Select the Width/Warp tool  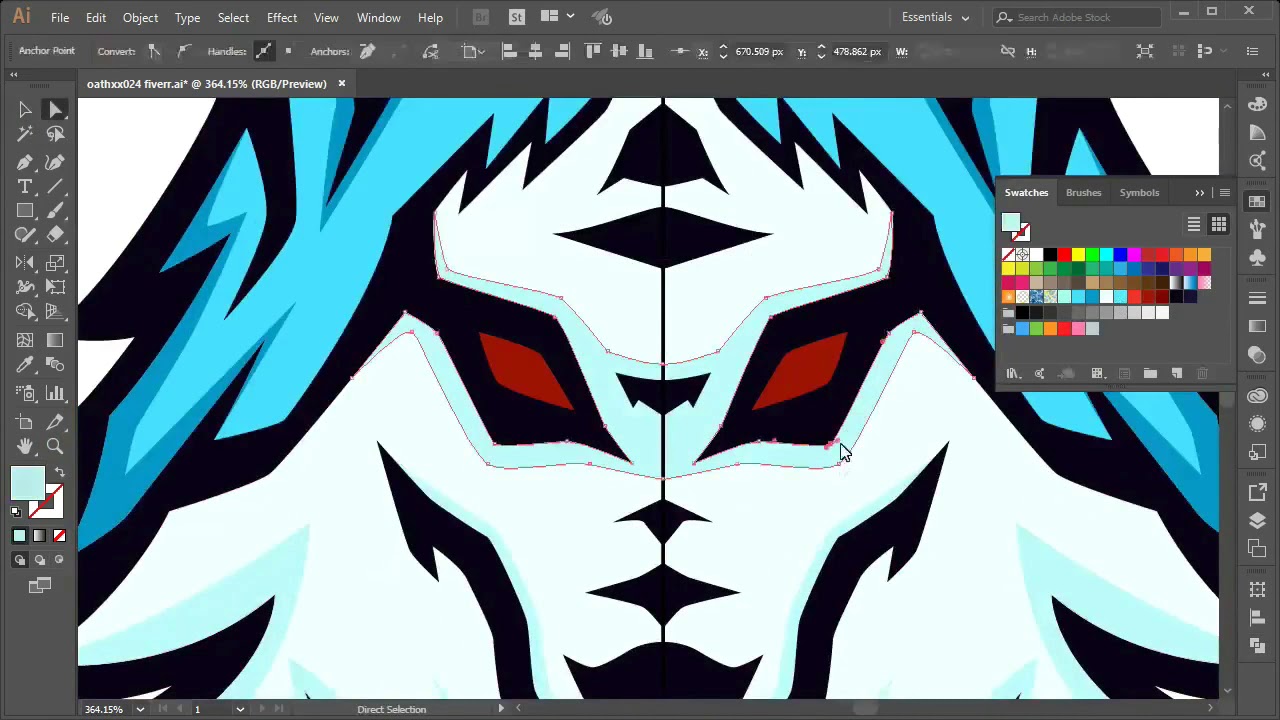click(x=25, y=288)
